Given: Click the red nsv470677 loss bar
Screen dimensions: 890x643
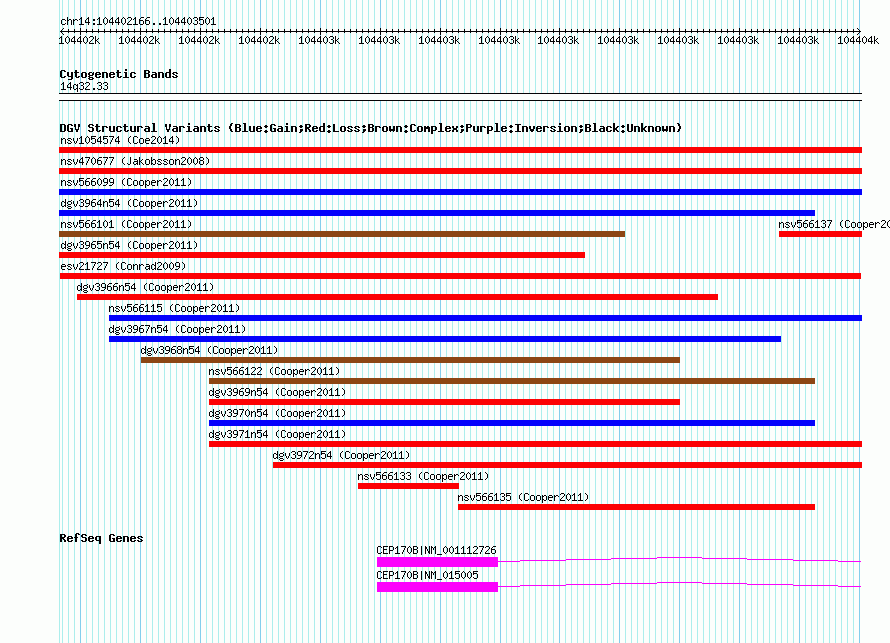Looking at the screenshot, I should pyautogui.click(x=460, y=171).
